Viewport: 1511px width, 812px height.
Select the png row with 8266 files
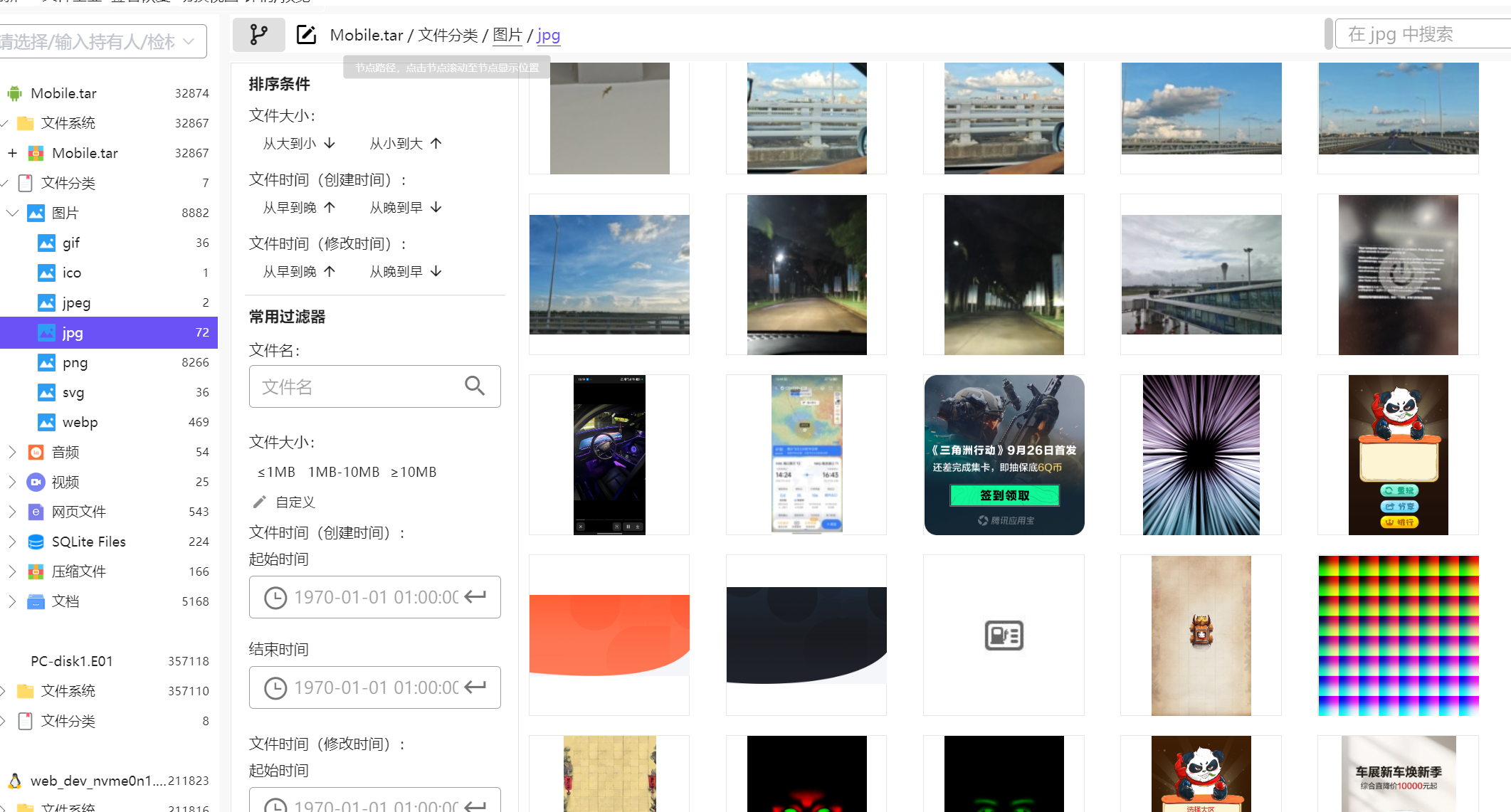[x=109, y=362]
